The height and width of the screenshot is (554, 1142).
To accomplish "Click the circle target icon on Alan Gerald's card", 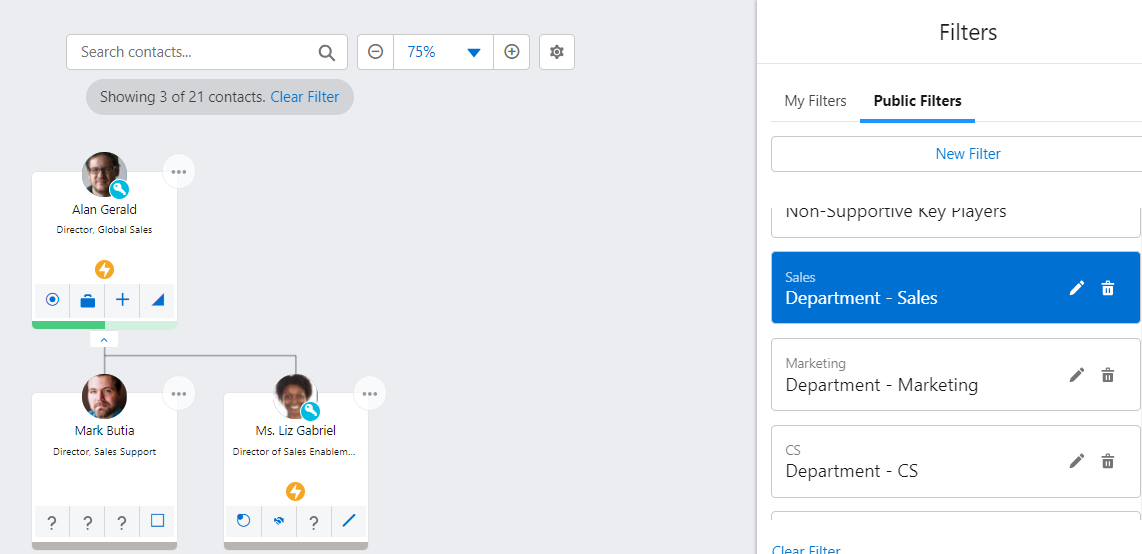I will pyautogui.click(x=52, y=300).
